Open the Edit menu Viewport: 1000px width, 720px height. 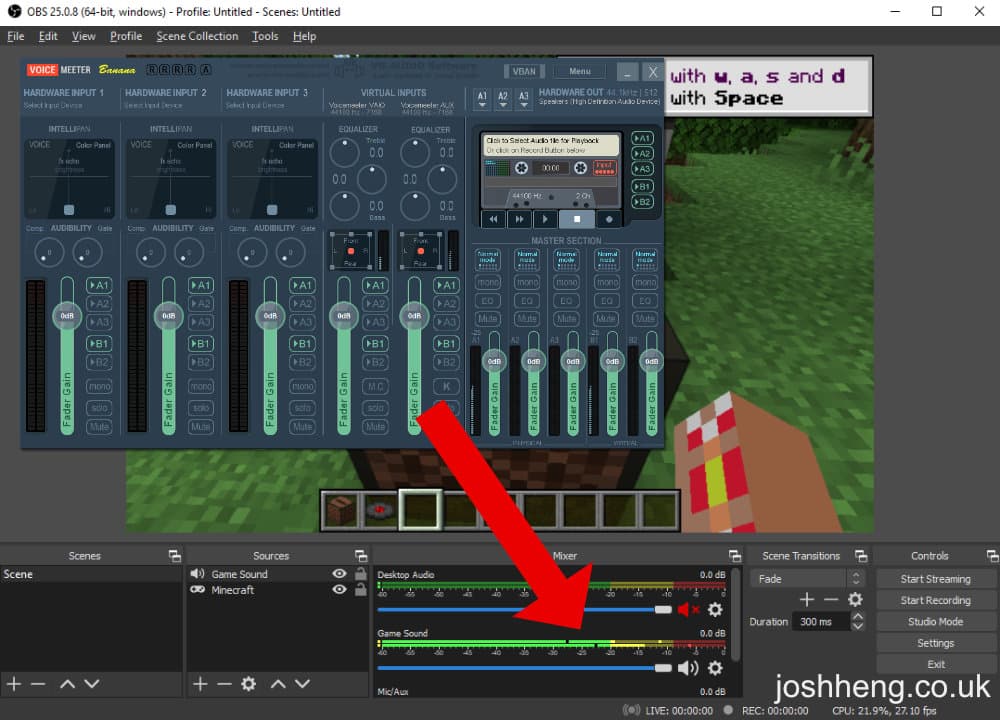tap(48, 36)
